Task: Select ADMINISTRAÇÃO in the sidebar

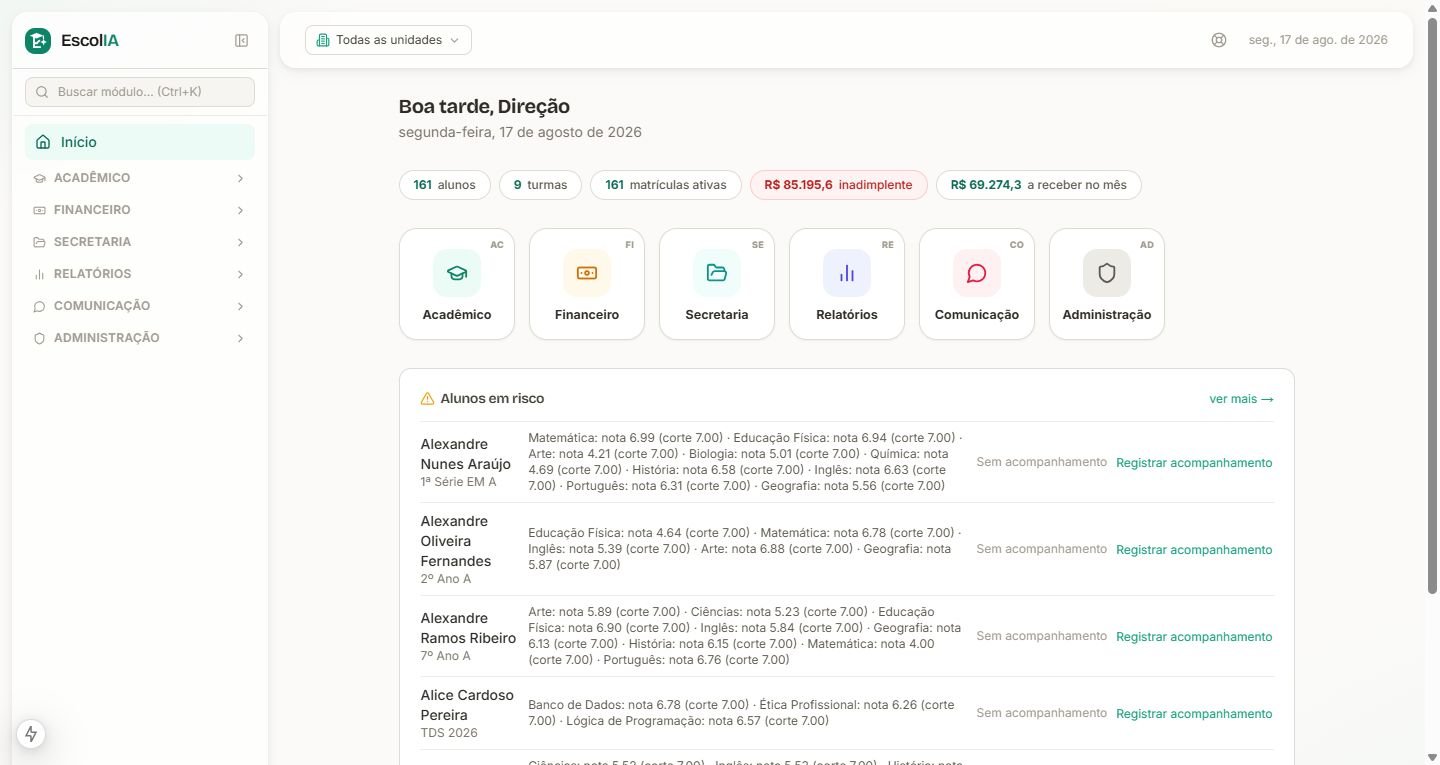Action: (140, 338)
